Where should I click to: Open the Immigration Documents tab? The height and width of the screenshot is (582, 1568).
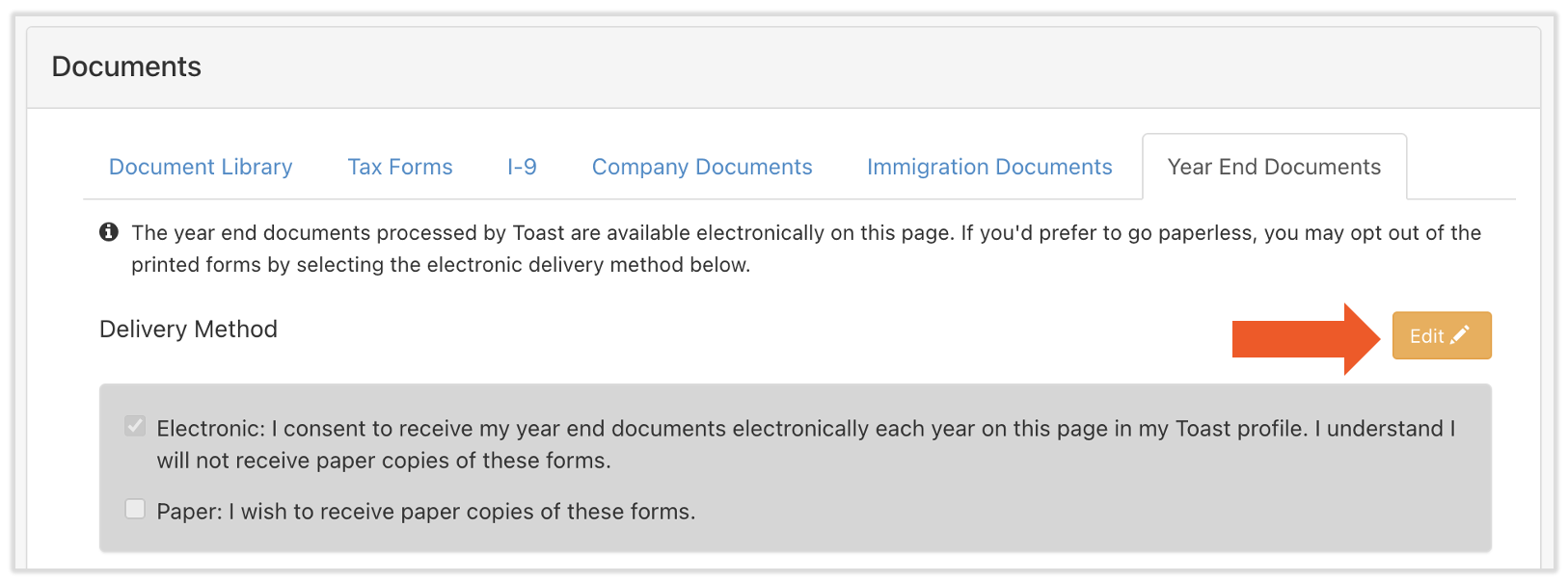tap(989, 167)
